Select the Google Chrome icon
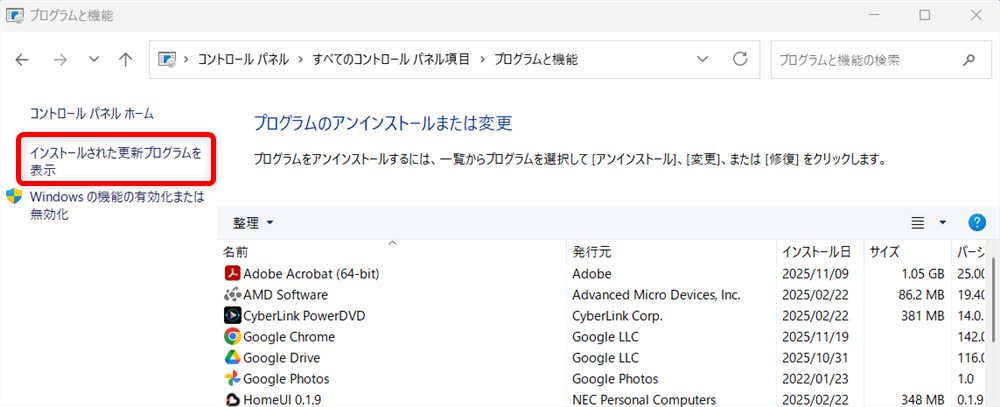Viewport: 1000px width, 407px height. pyautogui.click(x=232, y=337)
